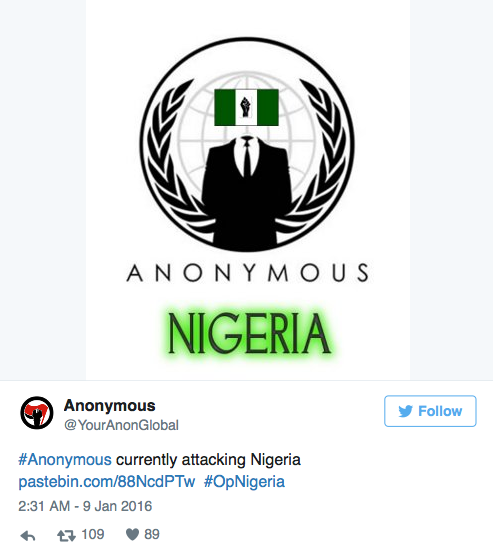Open the Anonymous red flag profile avatar
The width and height of the screenshot is (493, 557).
pos(37,413)
